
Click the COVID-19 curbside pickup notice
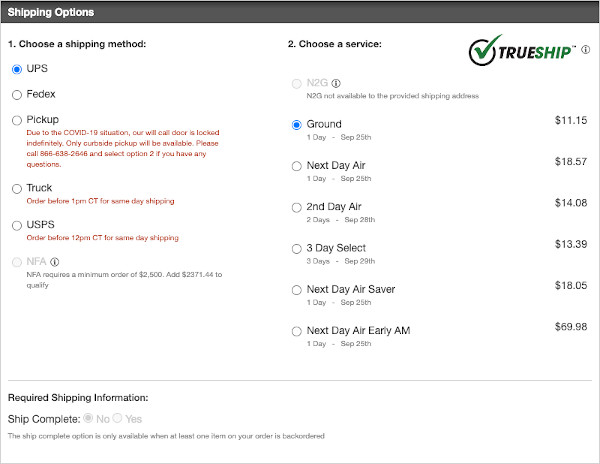123,148
